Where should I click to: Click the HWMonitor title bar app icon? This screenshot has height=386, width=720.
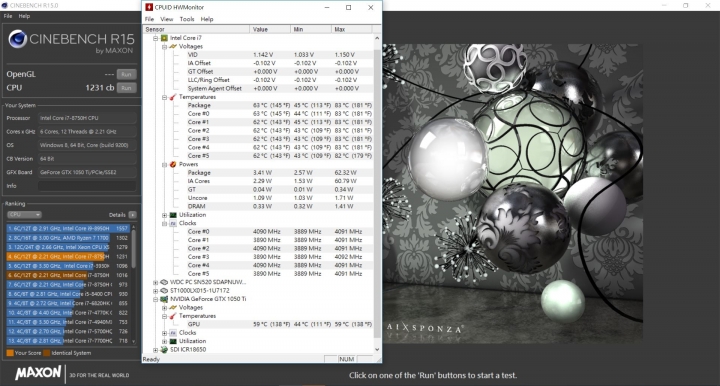tap(149, 7)
